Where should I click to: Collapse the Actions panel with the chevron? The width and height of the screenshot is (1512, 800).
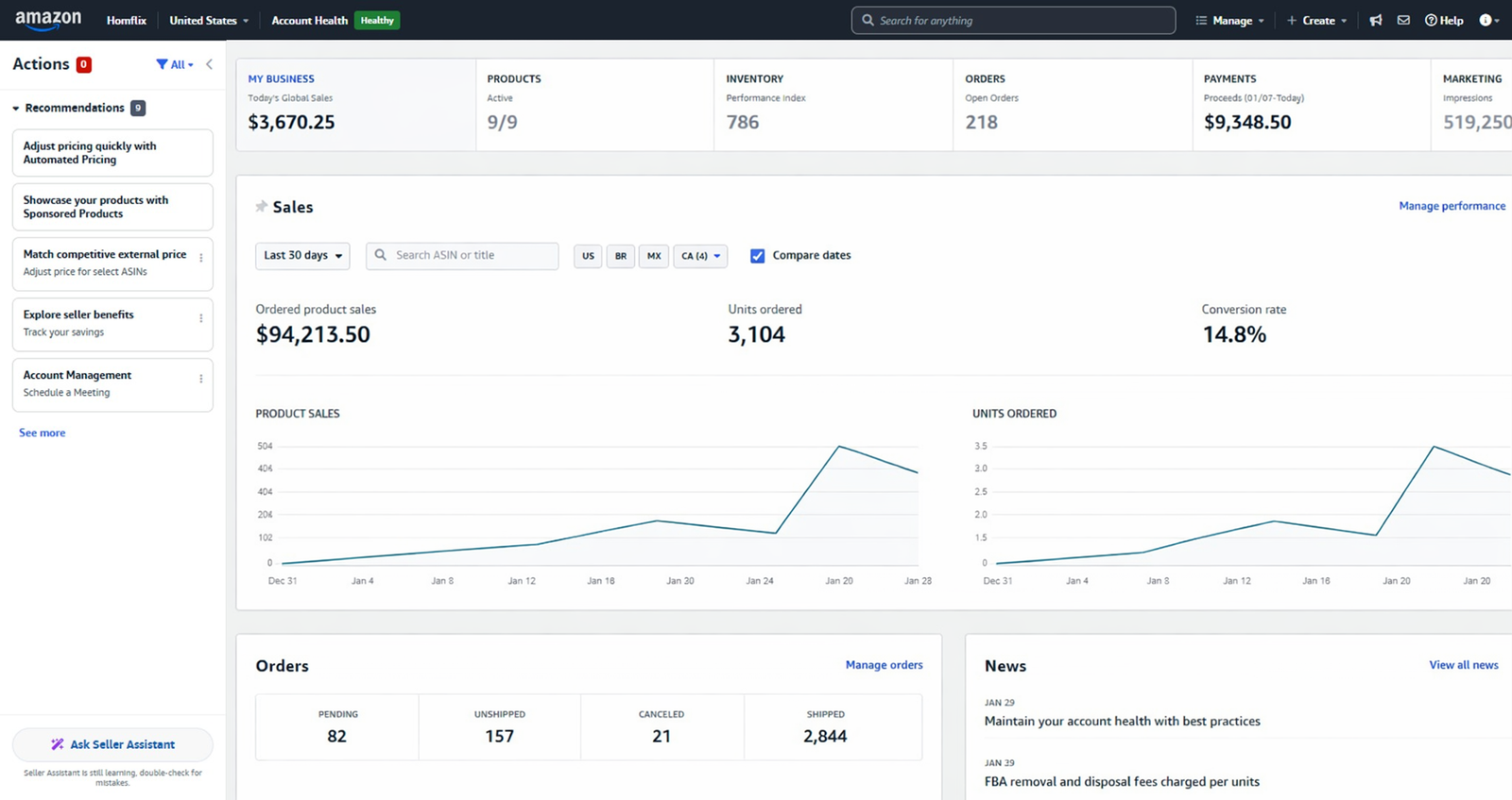click(209, 64)
